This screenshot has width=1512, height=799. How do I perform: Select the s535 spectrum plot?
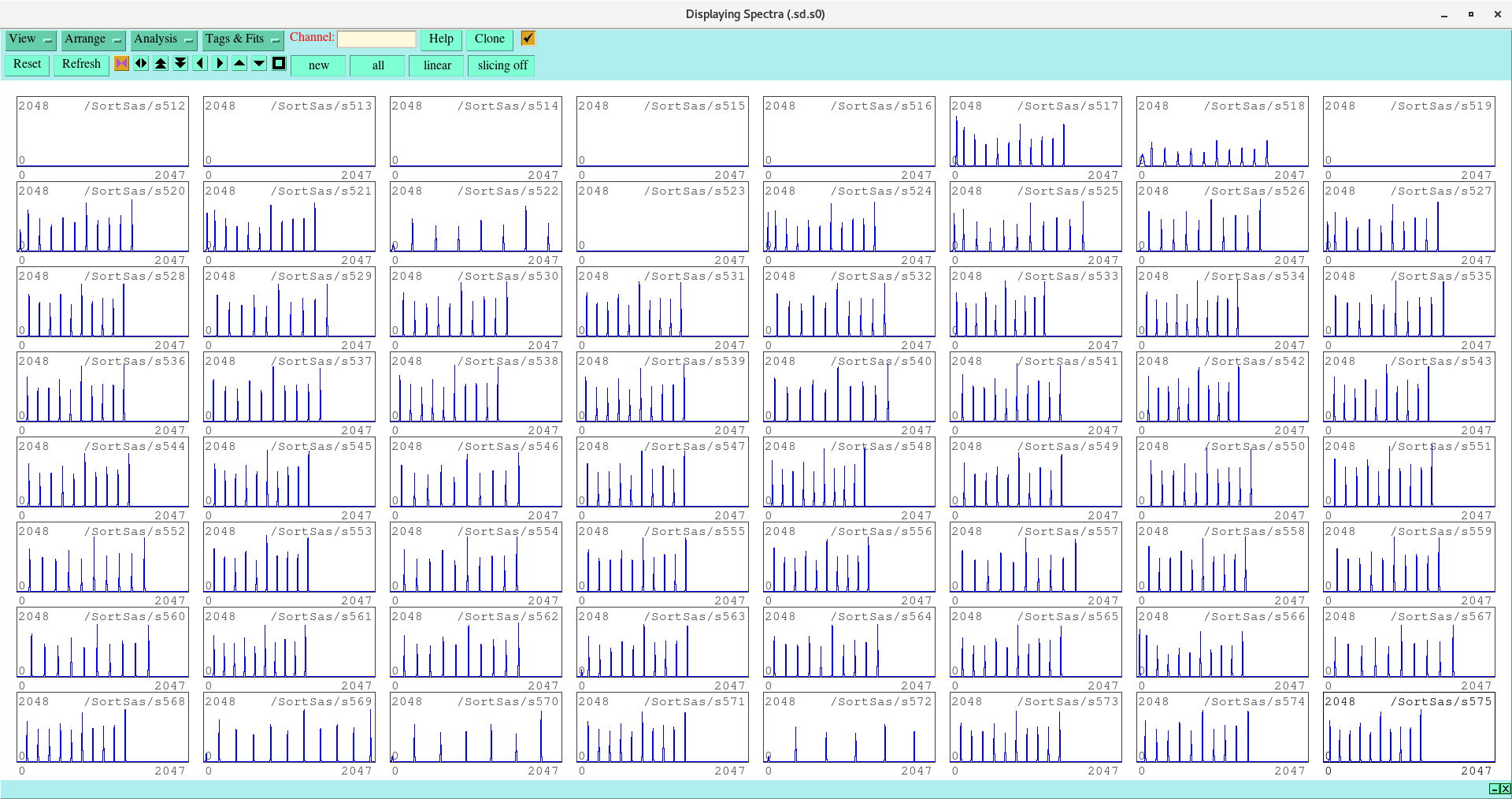(1409, 302)
